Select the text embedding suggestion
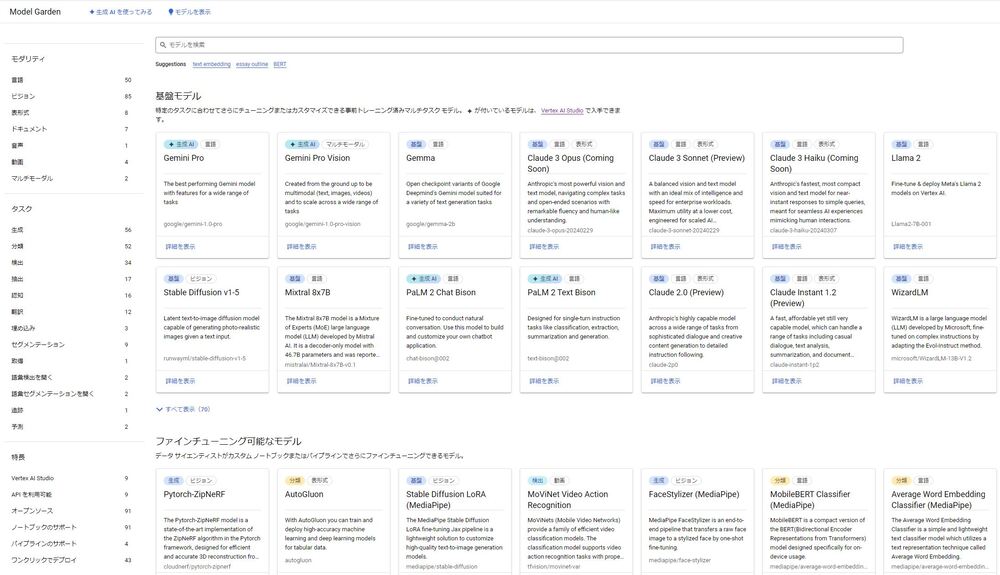 click(212, 64)
